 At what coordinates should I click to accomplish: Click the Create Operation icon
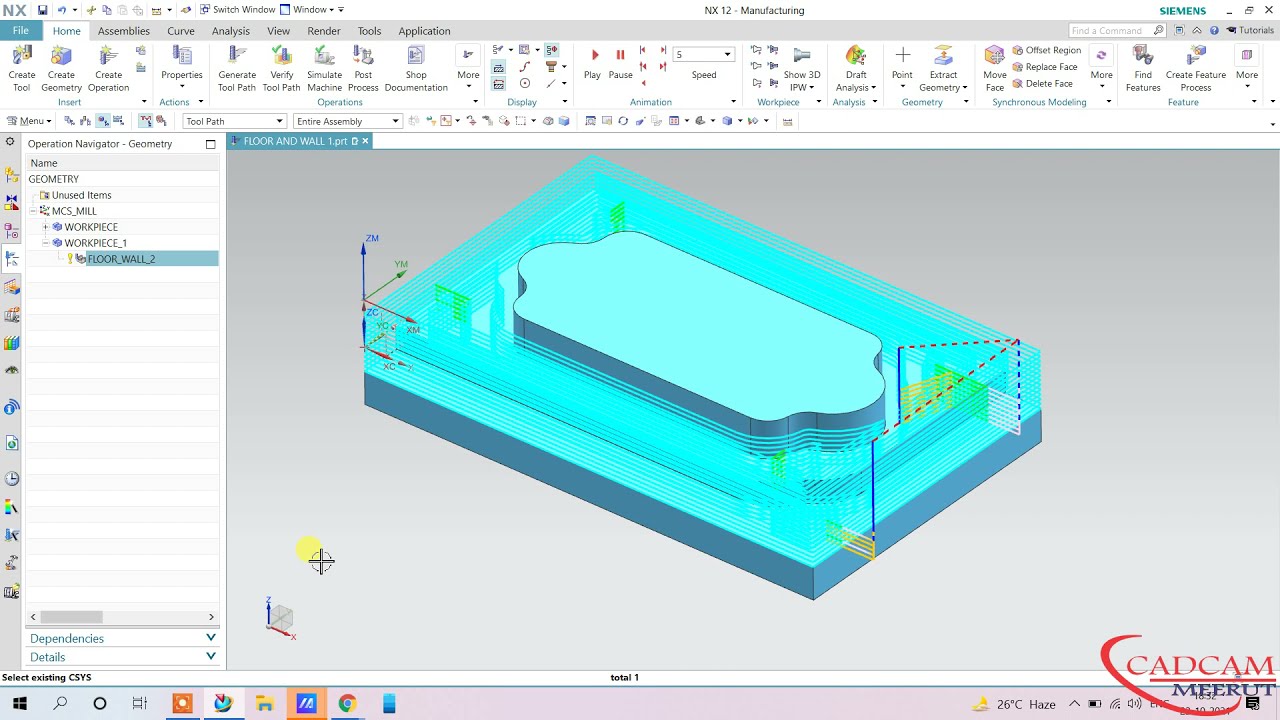pos(108,68)
